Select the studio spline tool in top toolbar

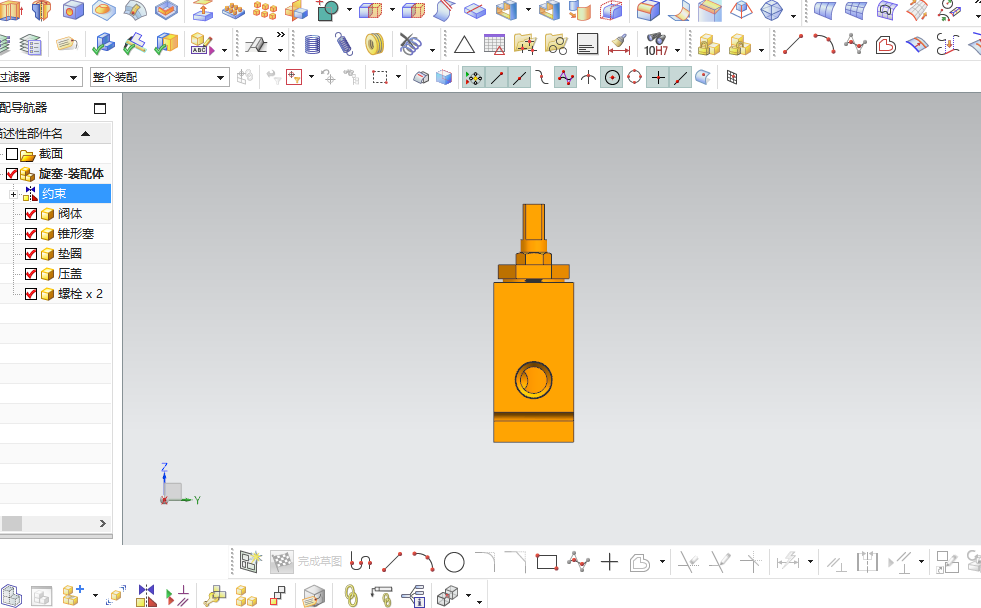pyautogui.click(x=855, y=44)
